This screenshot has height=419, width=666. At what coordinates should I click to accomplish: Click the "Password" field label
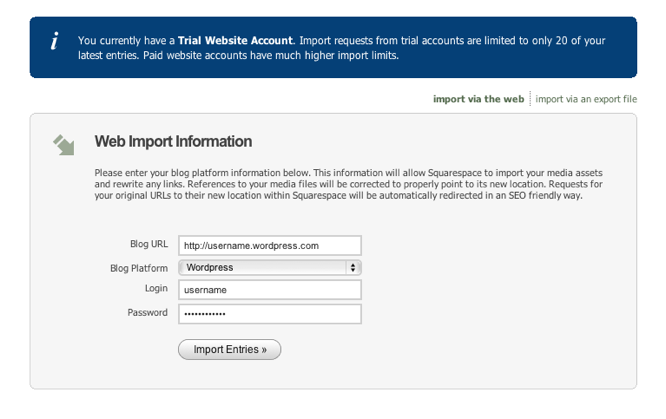click(x=147, y=312)
